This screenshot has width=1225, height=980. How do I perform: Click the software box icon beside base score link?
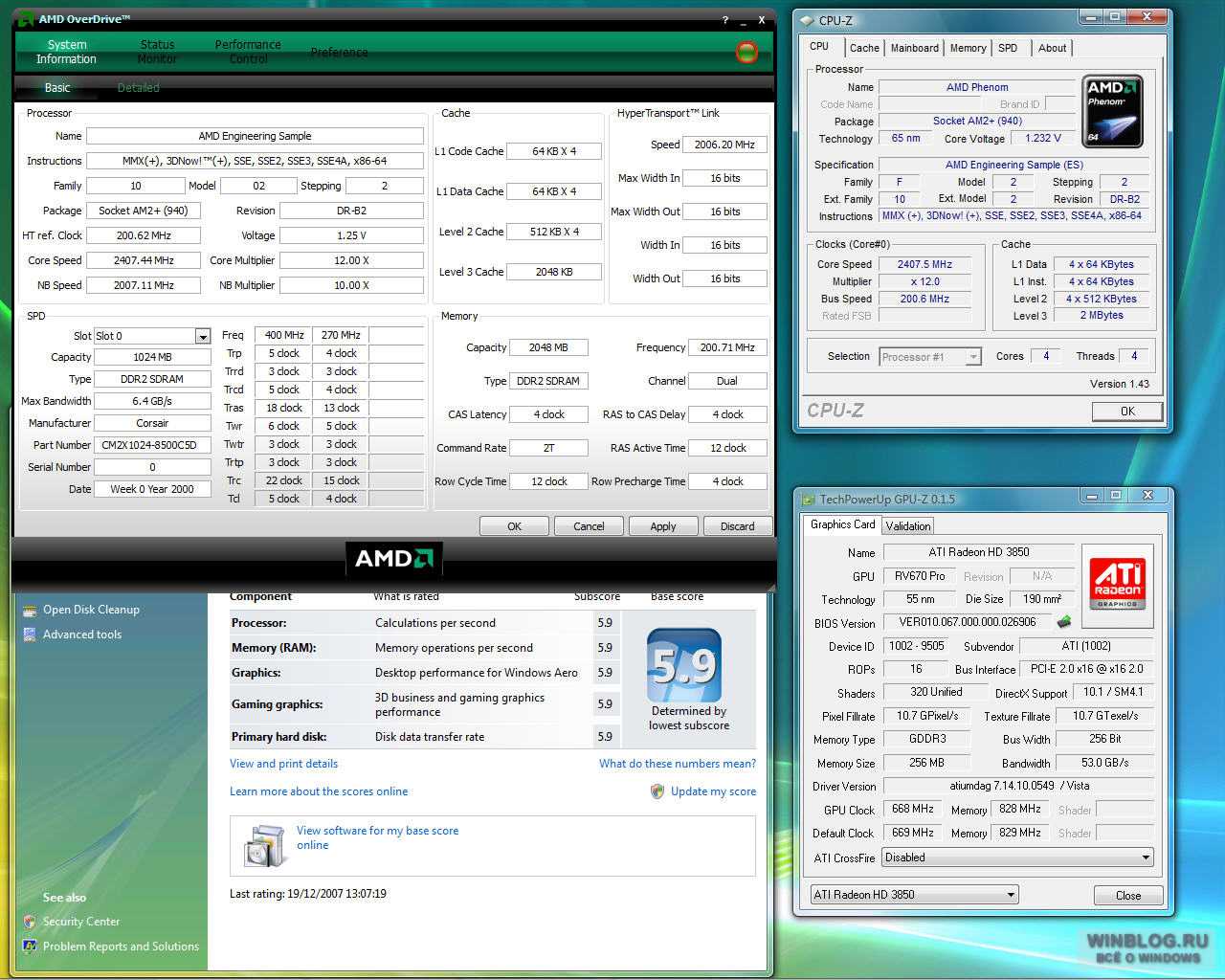[x=263, y=845]
